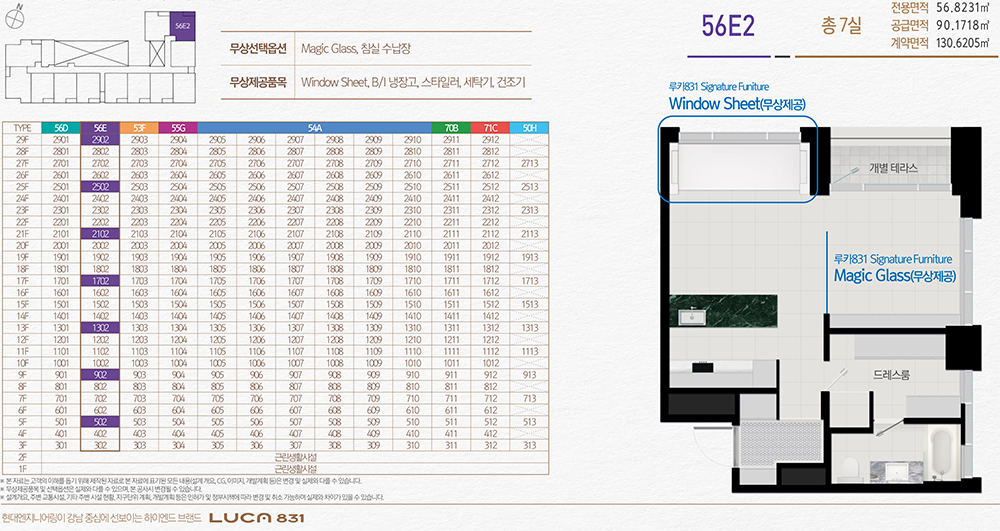Click the north compass icon
Viewport: 1000px width, 531px height.
click(13, 17)
